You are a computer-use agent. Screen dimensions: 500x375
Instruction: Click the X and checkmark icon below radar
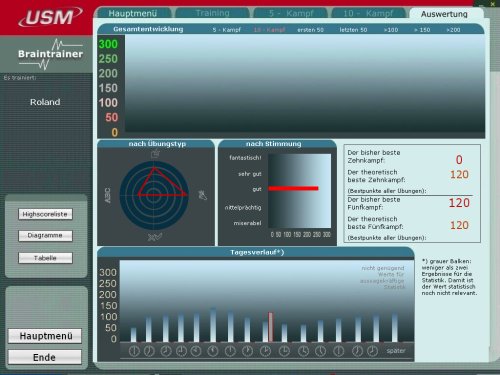click(155, 237)
